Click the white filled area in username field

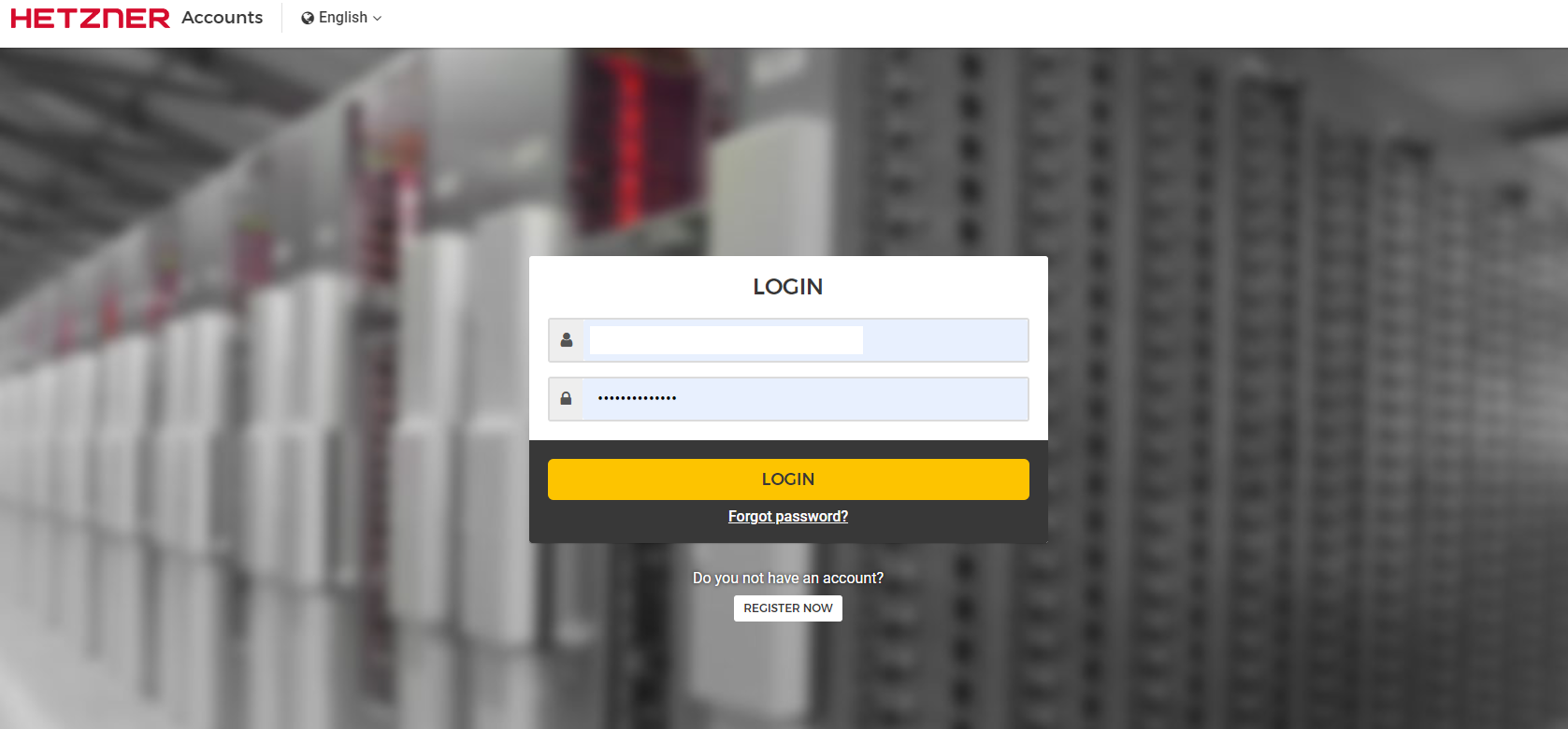[x=726, y=340]
